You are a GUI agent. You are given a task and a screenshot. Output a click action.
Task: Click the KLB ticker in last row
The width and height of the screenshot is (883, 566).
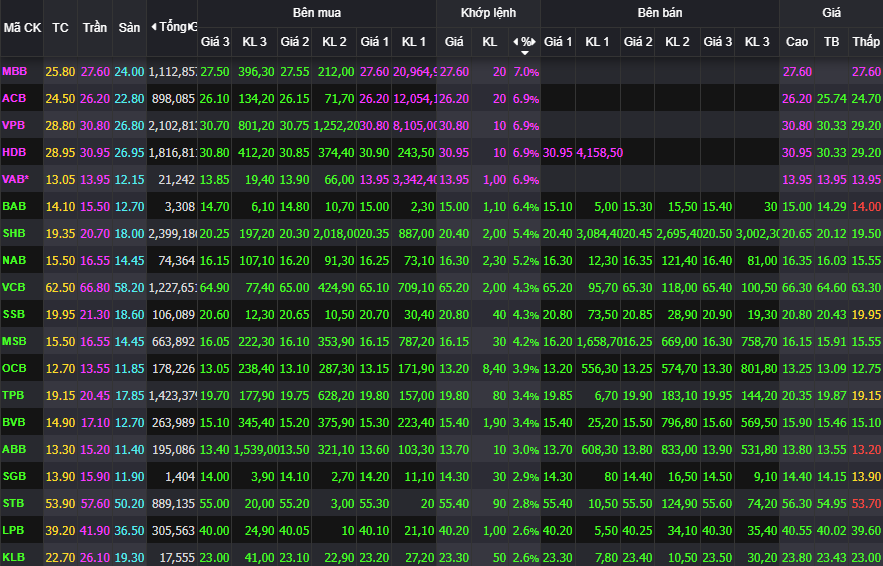(x=14, y=556)
